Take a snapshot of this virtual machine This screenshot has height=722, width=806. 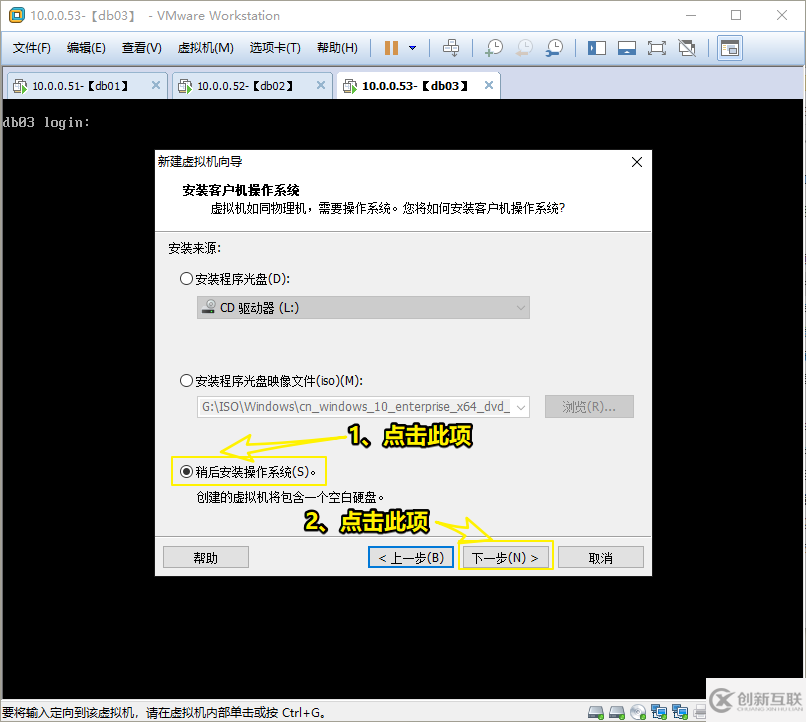[494, 48]
